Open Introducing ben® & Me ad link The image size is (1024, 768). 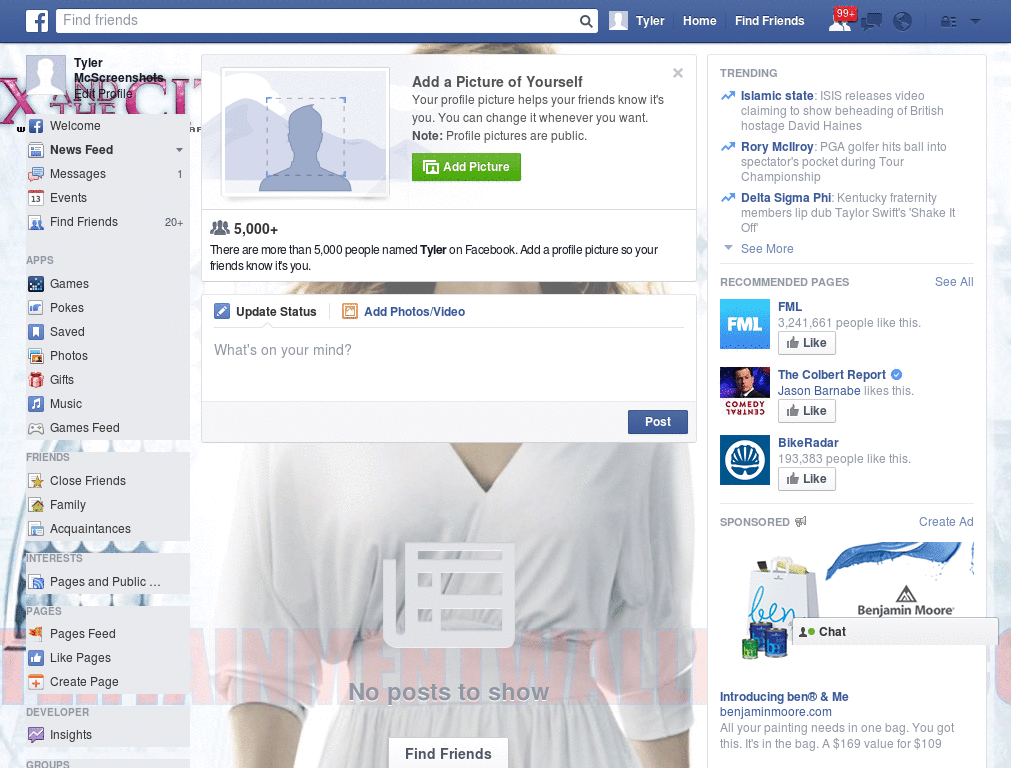click(x=784, y=697)
